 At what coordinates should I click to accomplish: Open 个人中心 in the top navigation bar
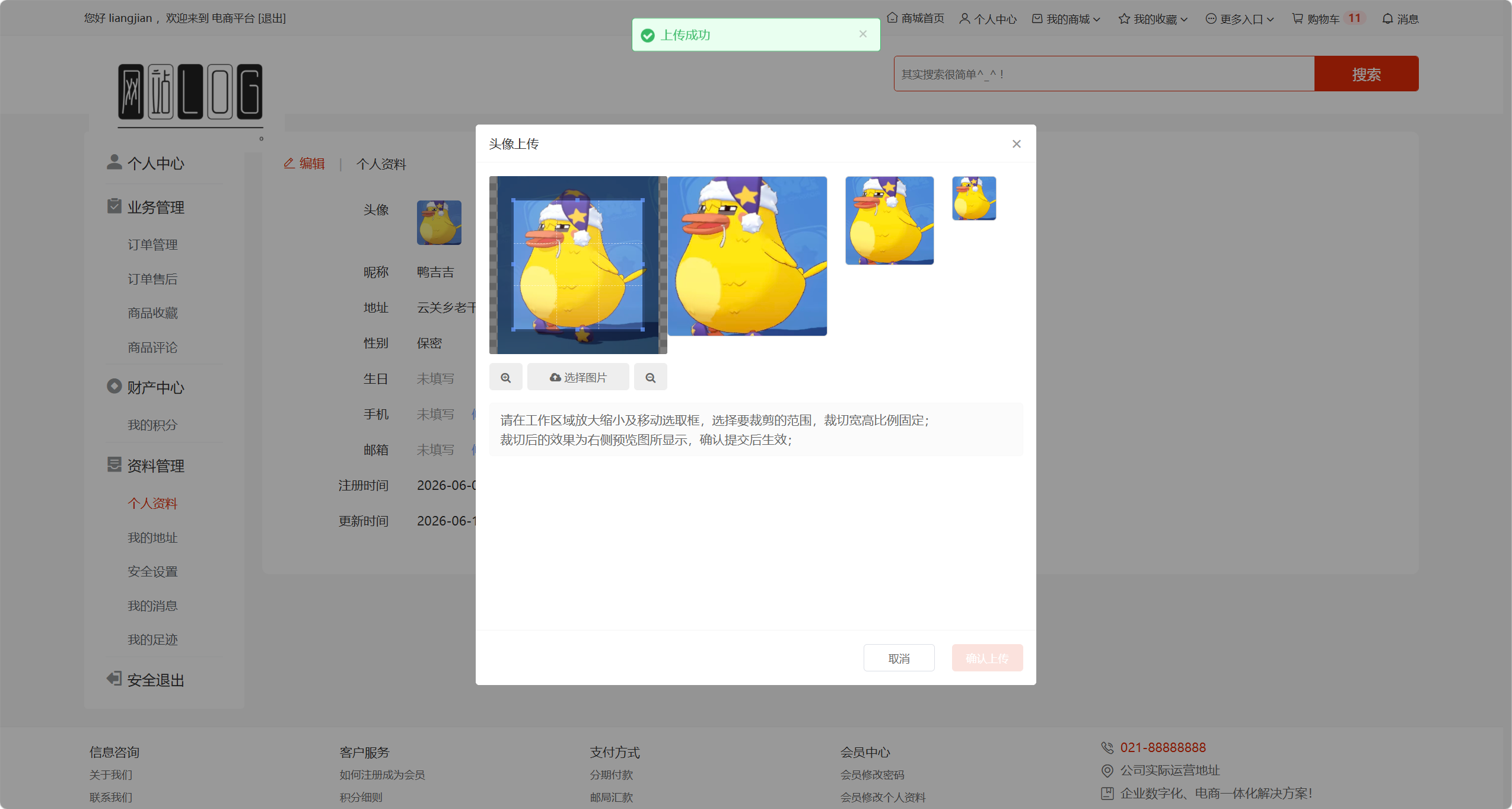(988, 19)
